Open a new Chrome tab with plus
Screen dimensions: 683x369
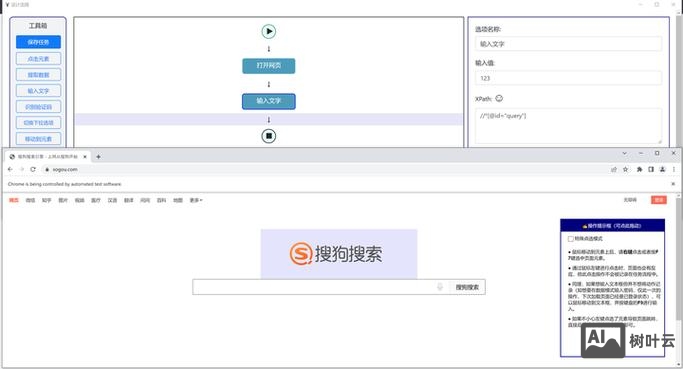tap(98, 156)
